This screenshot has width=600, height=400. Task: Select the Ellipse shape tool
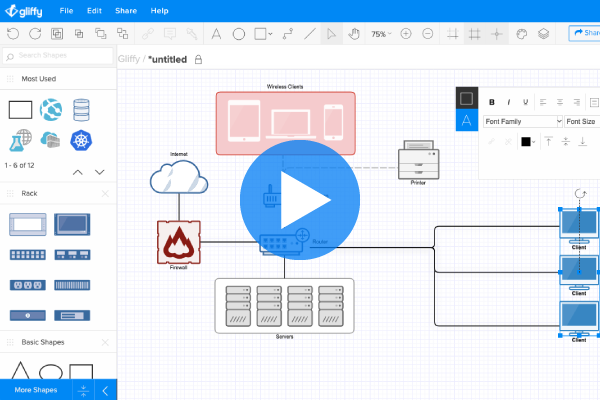click(239, 33)
